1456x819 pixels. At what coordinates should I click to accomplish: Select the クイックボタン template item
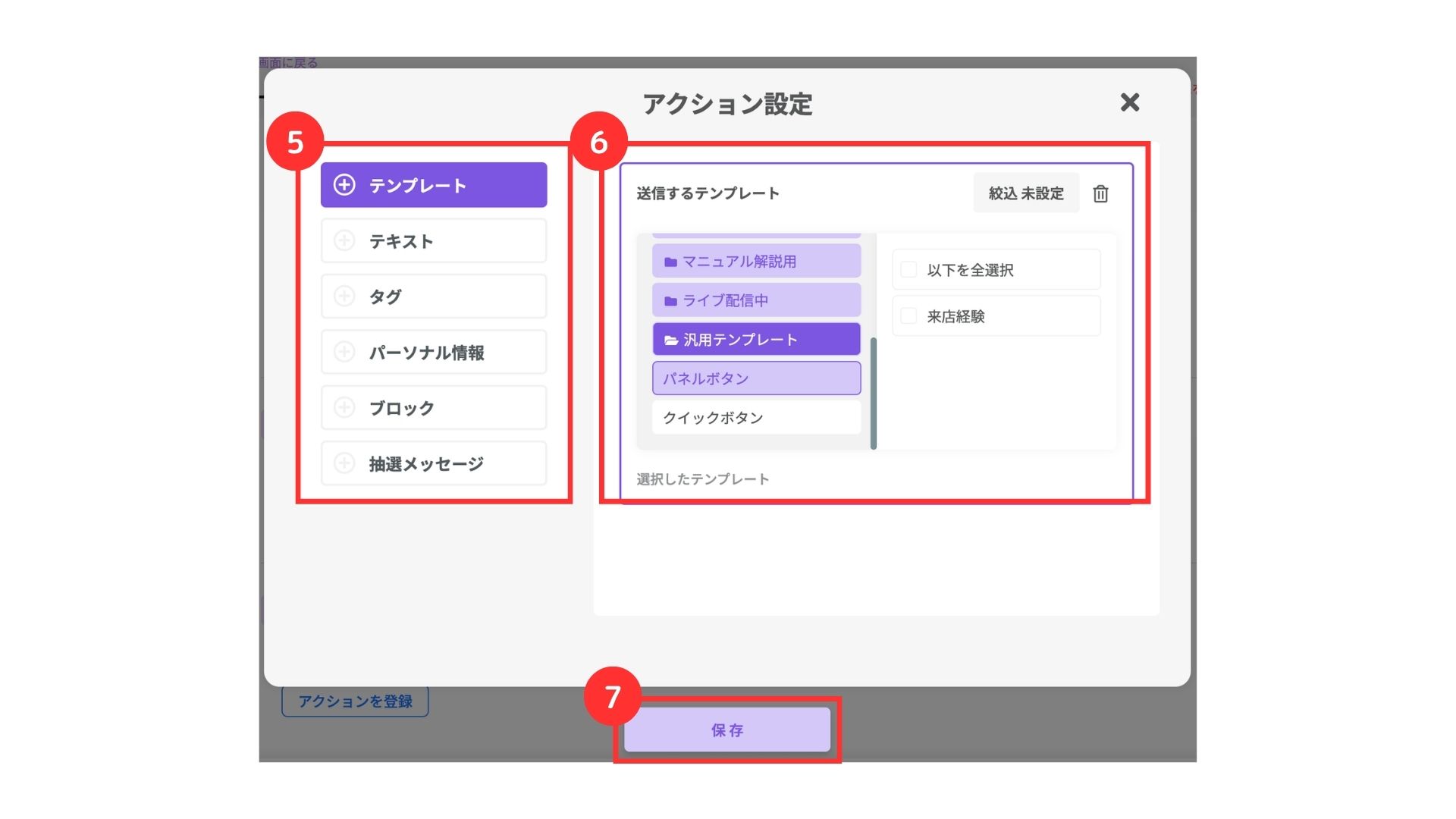click(x=756, y=418)
